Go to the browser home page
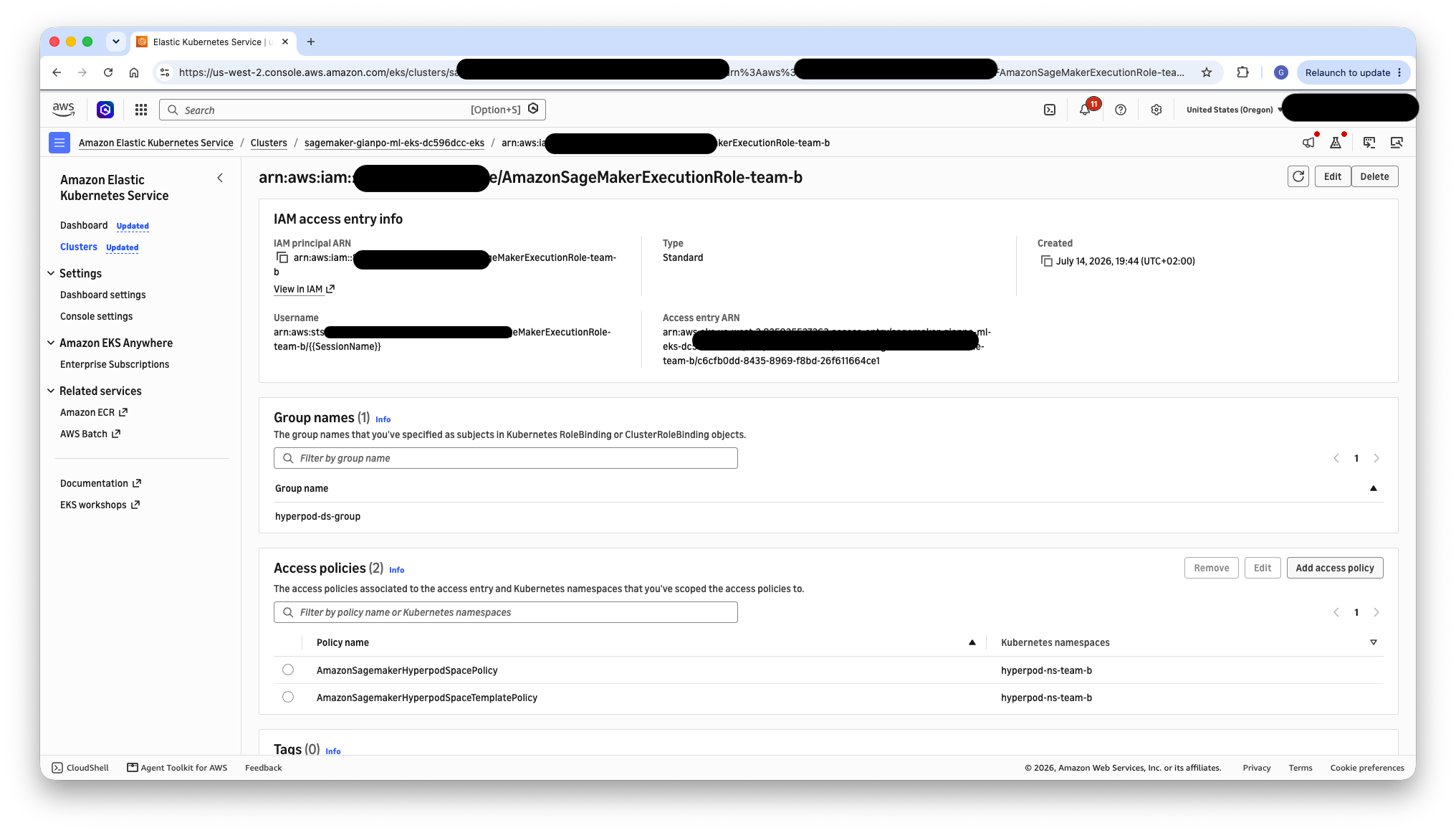 coord(134,72)
